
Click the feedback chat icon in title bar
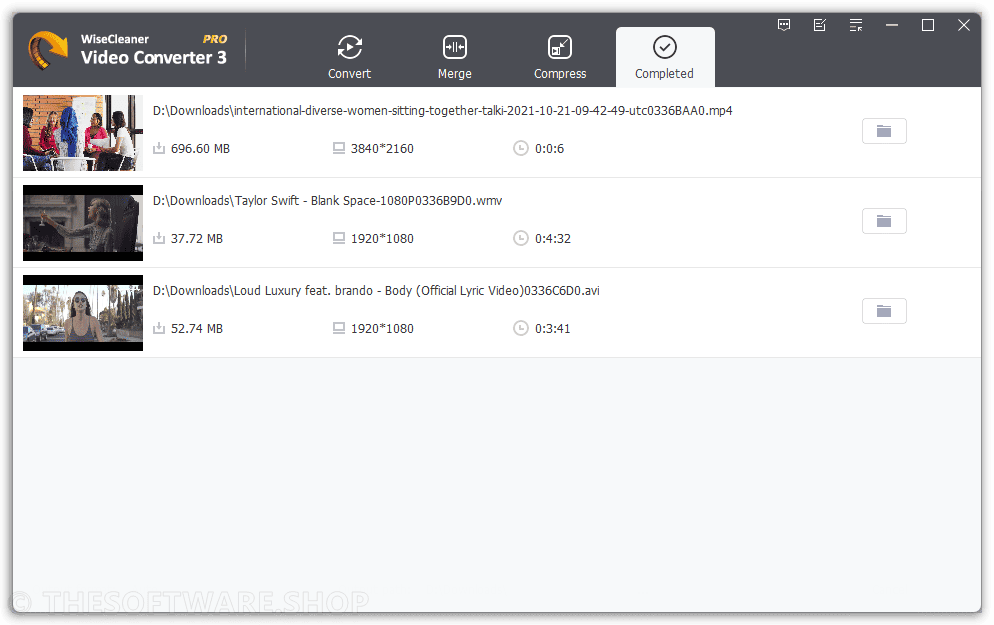(x=784, y=25)
